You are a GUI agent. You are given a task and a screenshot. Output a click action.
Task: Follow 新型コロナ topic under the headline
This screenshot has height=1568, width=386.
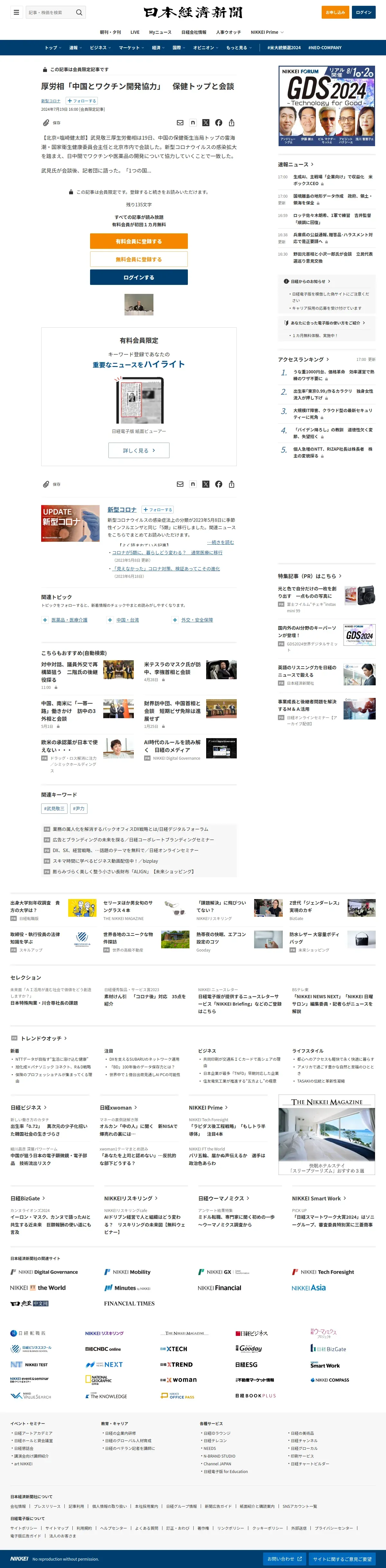(x=81, y=101)
